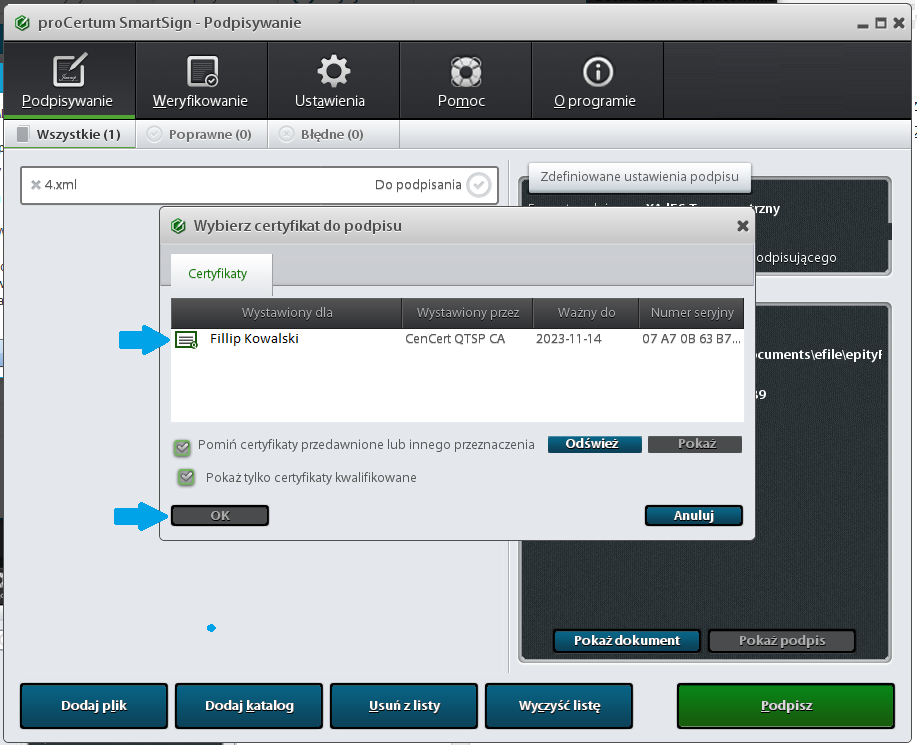Click the dialog's green shield icon
Image resolution: width=917 pixels, height=747 pixels.
[x=178, y=226]
